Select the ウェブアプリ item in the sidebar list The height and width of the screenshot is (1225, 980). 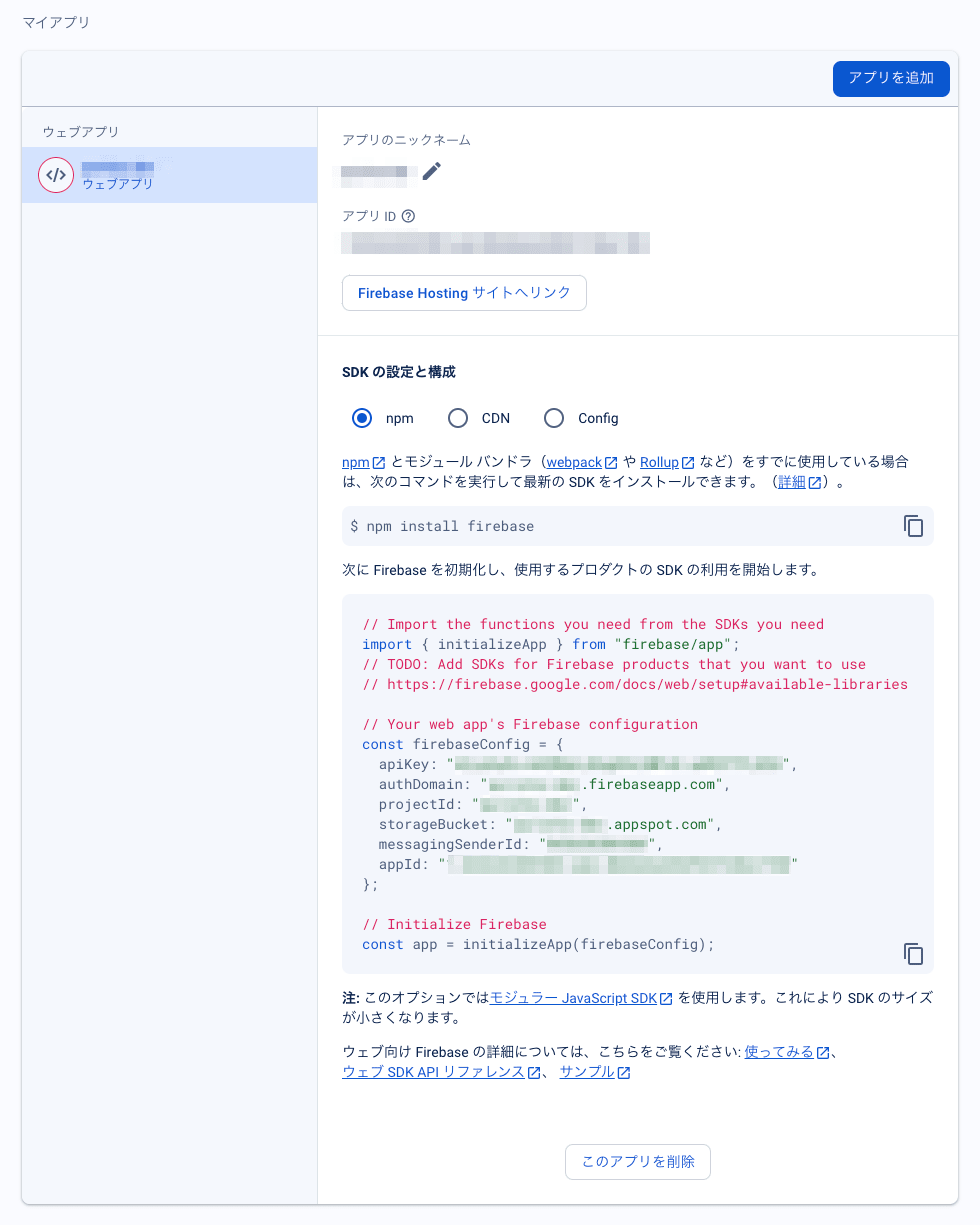tap(169, 175)
